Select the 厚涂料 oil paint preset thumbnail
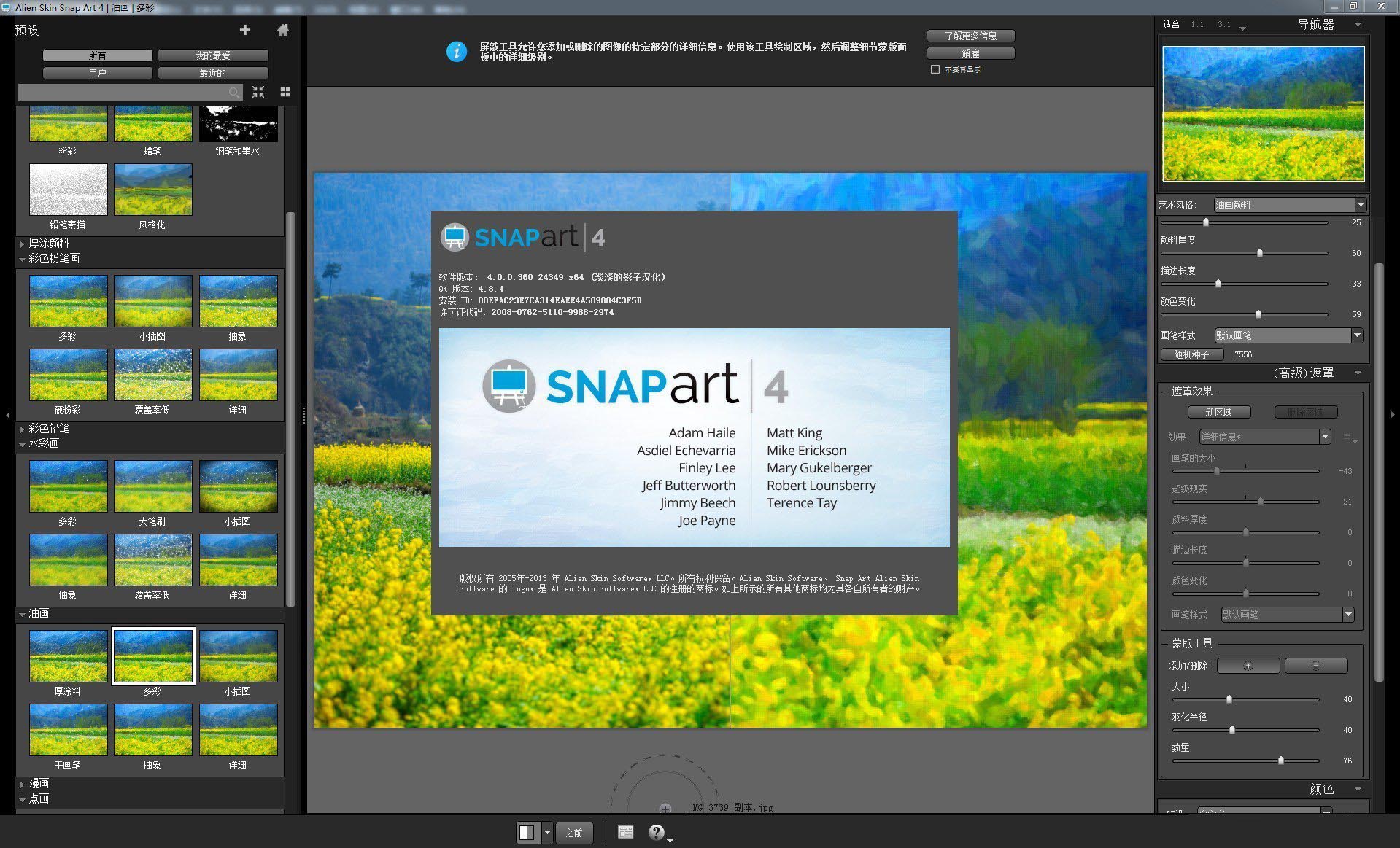This screenshot has height=848, width=1400. [x=68, y=656]
